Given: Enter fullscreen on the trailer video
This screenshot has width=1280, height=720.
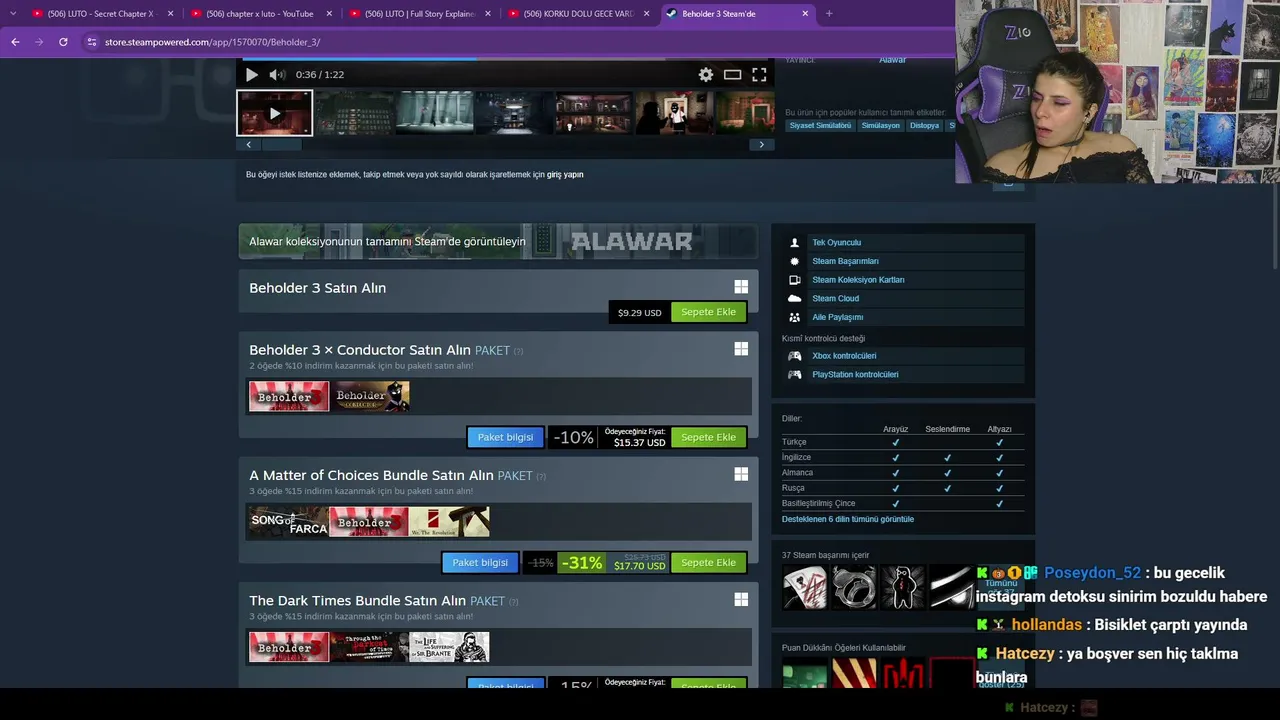Looking at the screenshot, I should coord(759,75).
